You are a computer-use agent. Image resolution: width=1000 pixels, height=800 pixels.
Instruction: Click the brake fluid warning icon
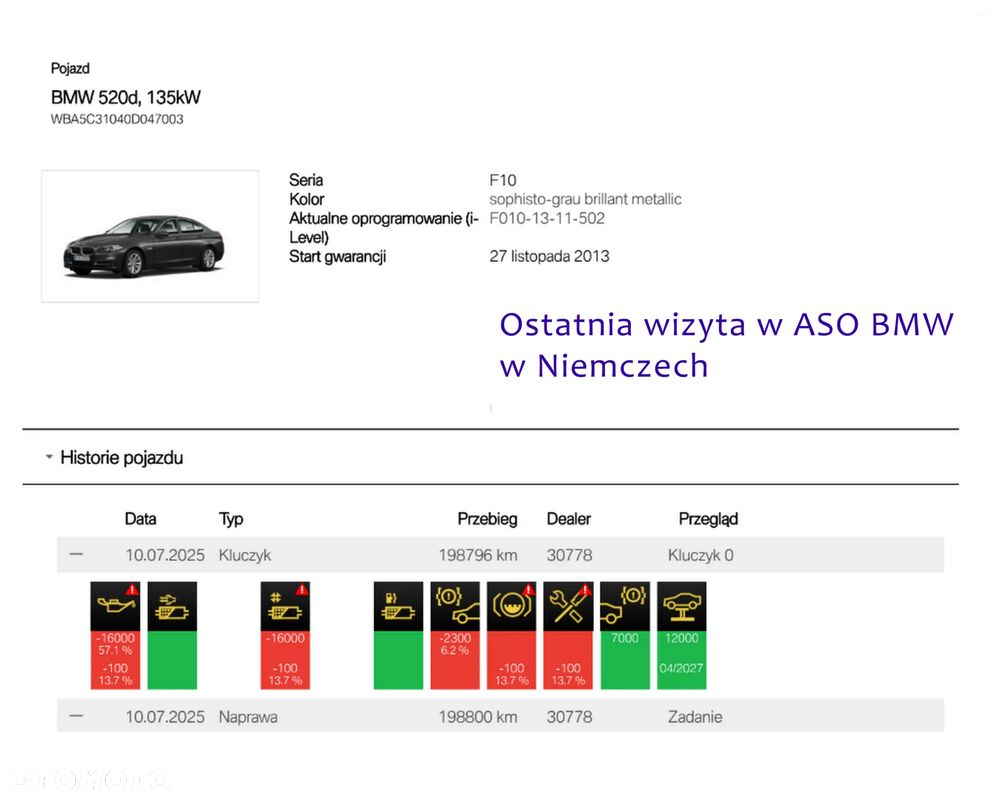(x=511, y=606)
